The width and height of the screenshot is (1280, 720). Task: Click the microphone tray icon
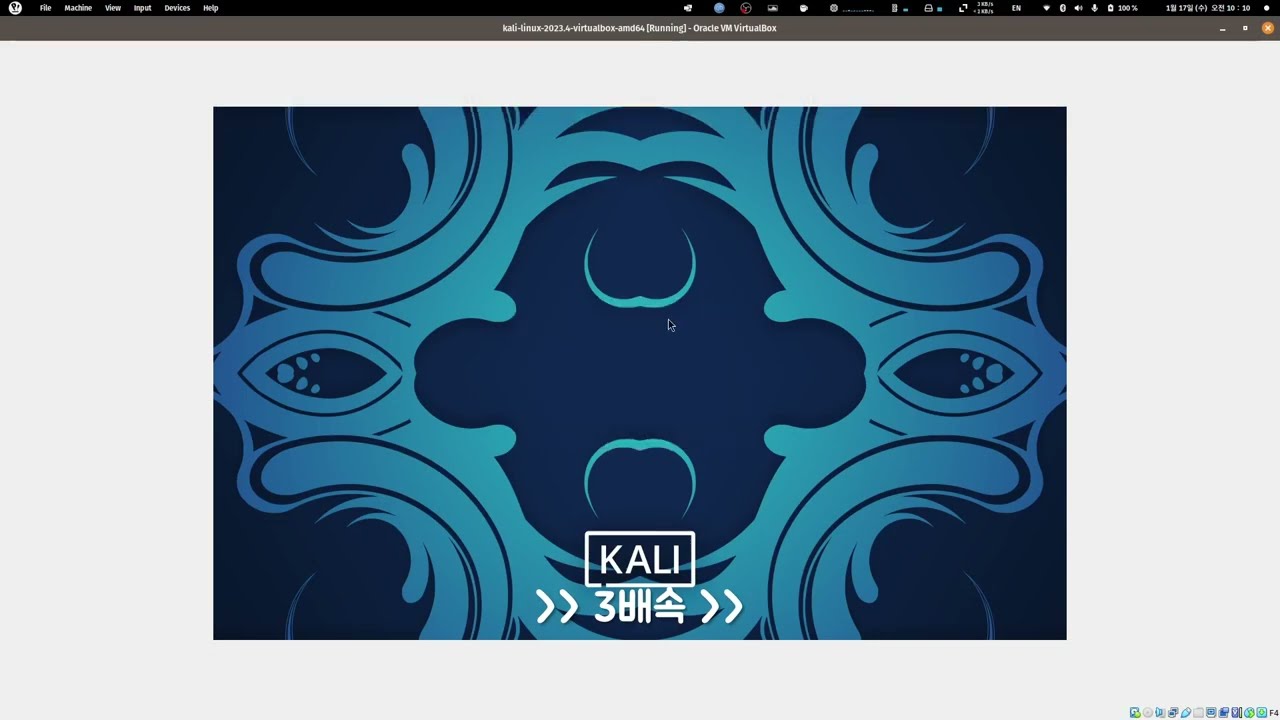pos(1094,8)
